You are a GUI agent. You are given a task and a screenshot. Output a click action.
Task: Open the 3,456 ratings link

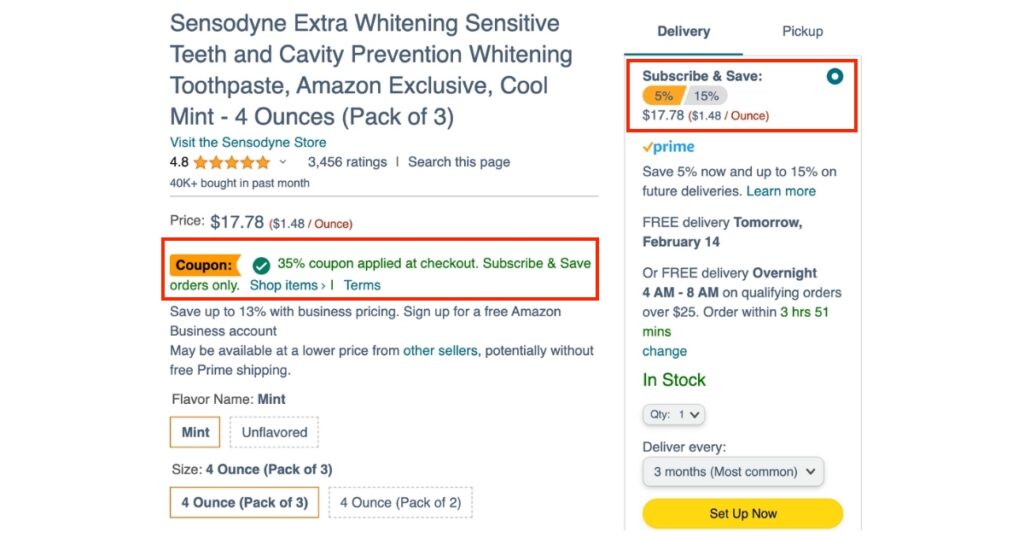347,162
